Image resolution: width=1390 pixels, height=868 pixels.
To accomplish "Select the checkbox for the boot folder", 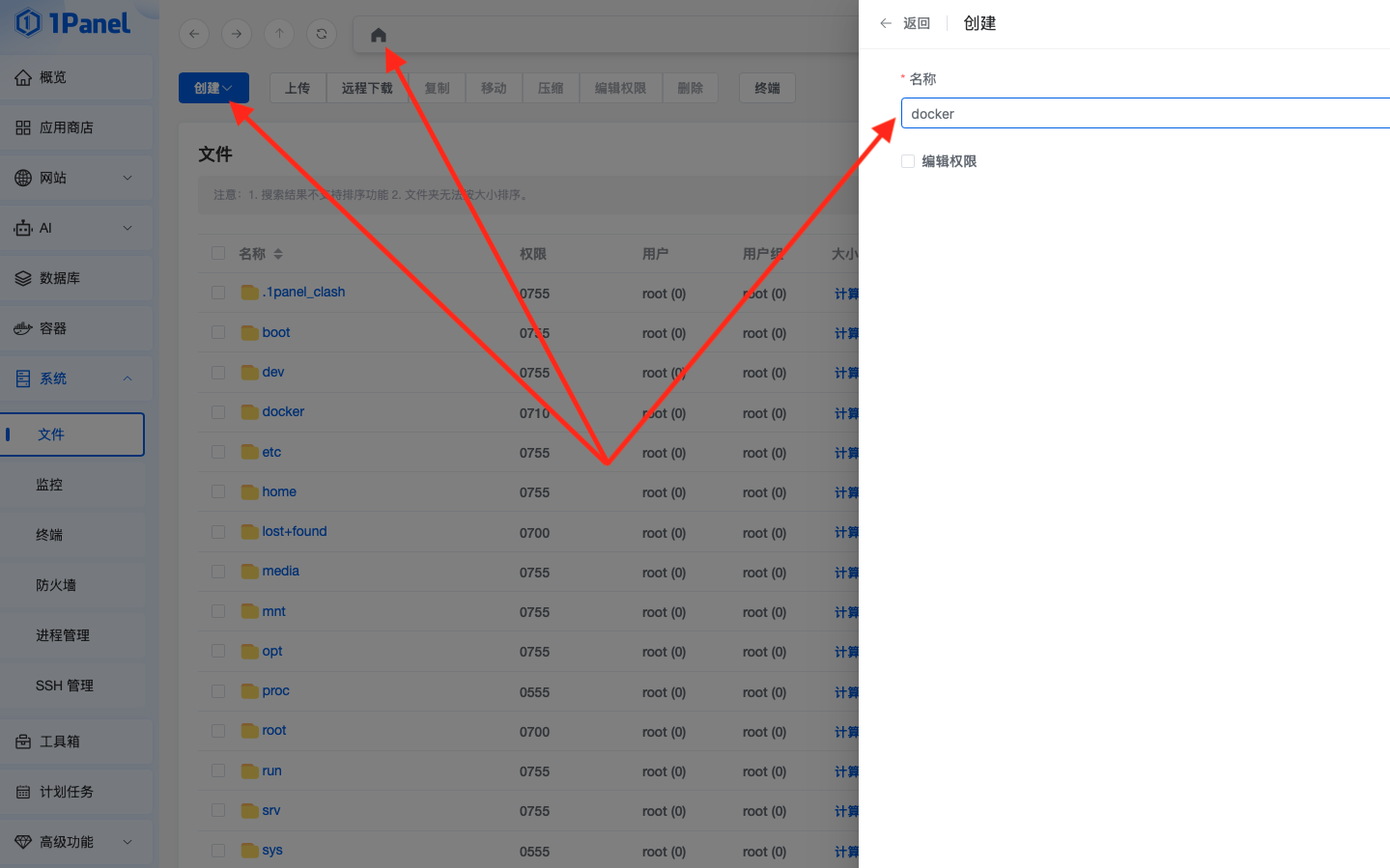I will (x=218, y=333).
